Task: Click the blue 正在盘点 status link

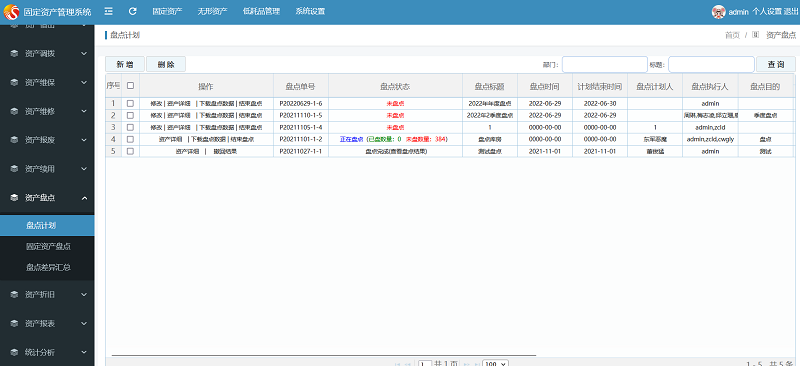Action: 351,139
